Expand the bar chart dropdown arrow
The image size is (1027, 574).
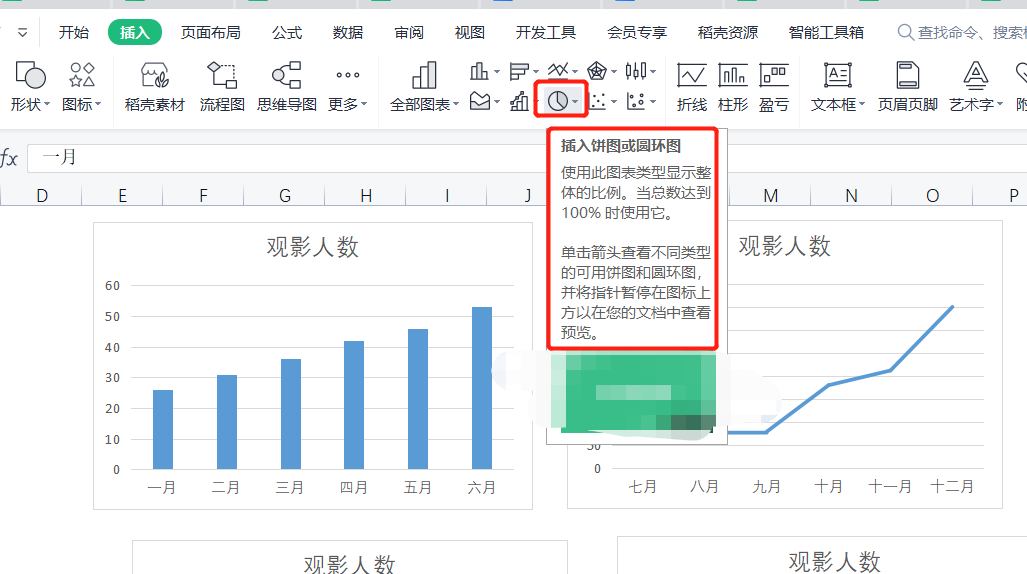(536, 71)
